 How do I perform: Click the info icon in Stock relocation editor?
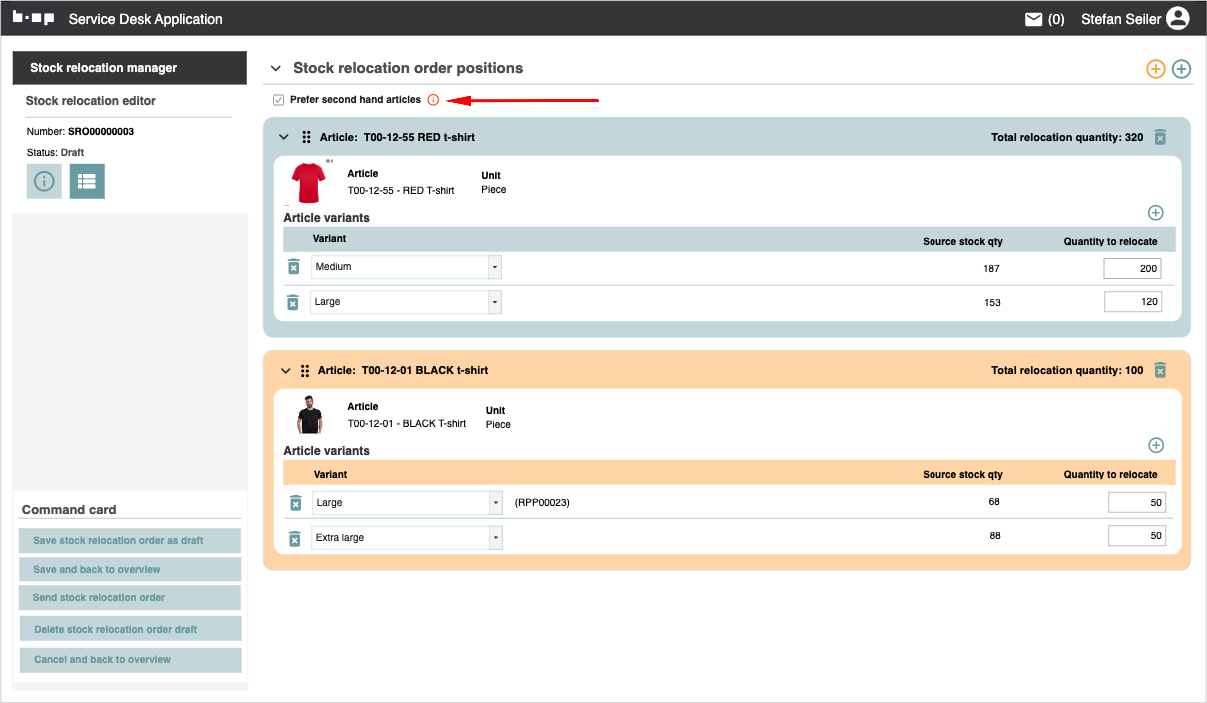(44, 181)
